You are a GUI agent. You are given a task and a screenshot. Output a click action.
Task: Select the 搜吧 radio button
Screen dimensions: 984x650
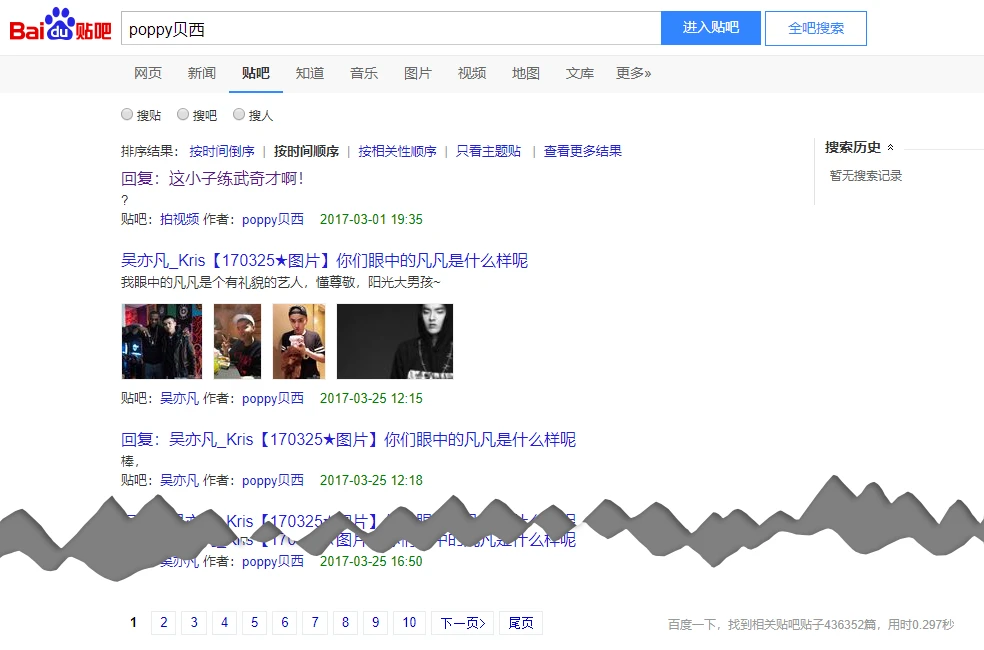click(x=183, y=115)
